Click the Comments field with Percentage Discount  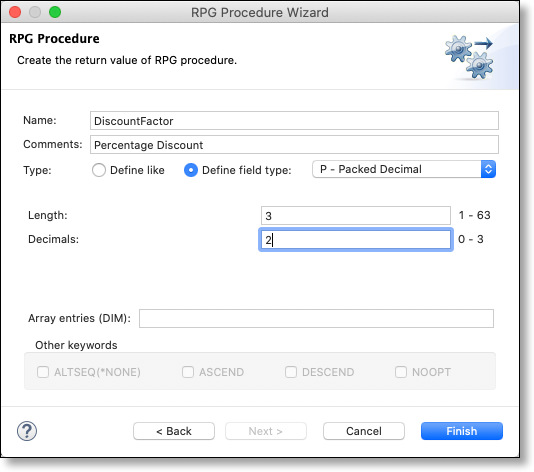click(294, 145)
